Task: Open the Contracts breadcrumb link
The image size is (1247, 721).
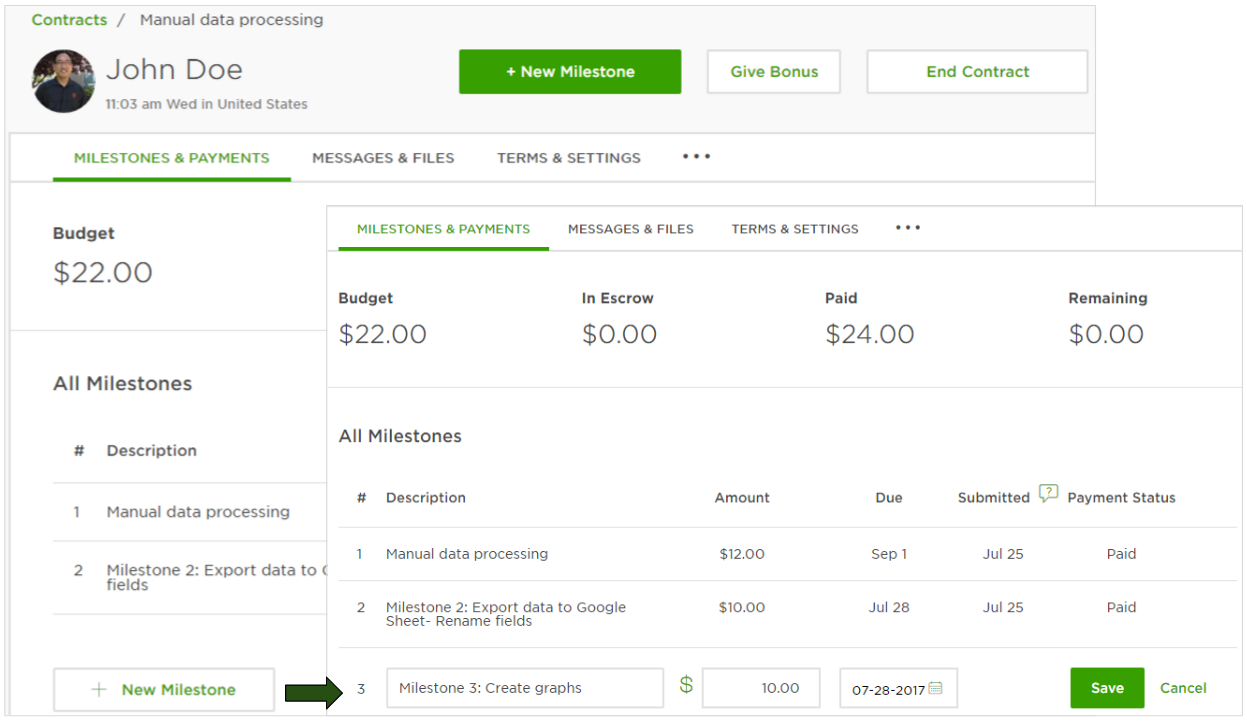Action: click(69, 20)
